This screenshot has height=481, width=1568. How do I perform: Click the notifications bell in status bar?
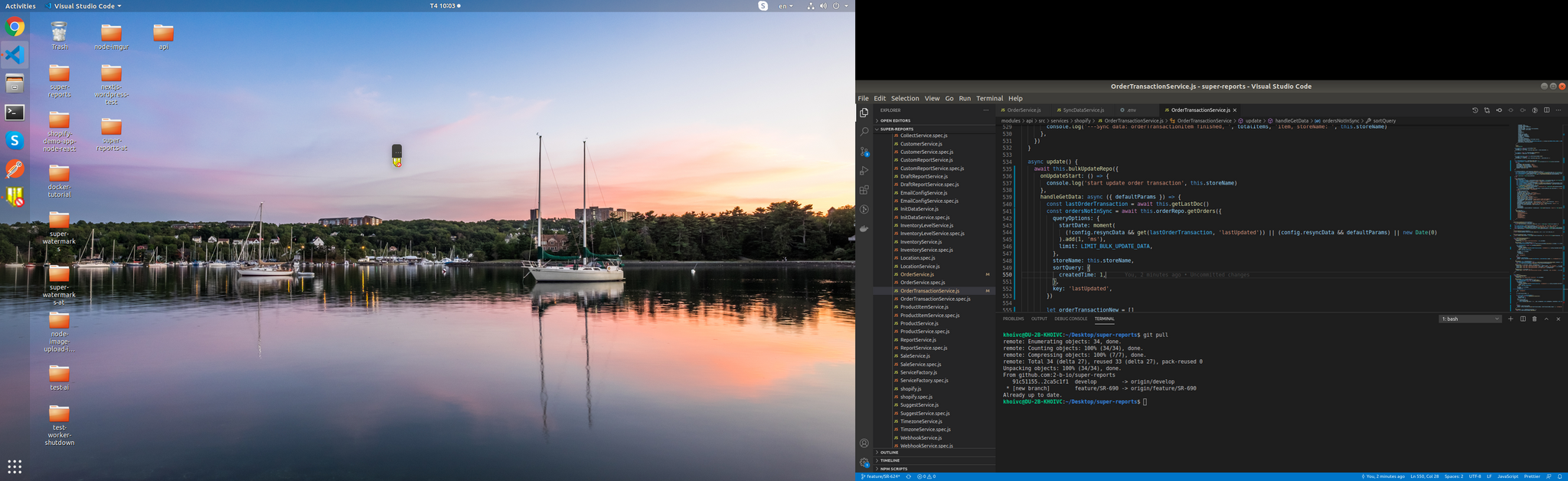[1560, 476]
